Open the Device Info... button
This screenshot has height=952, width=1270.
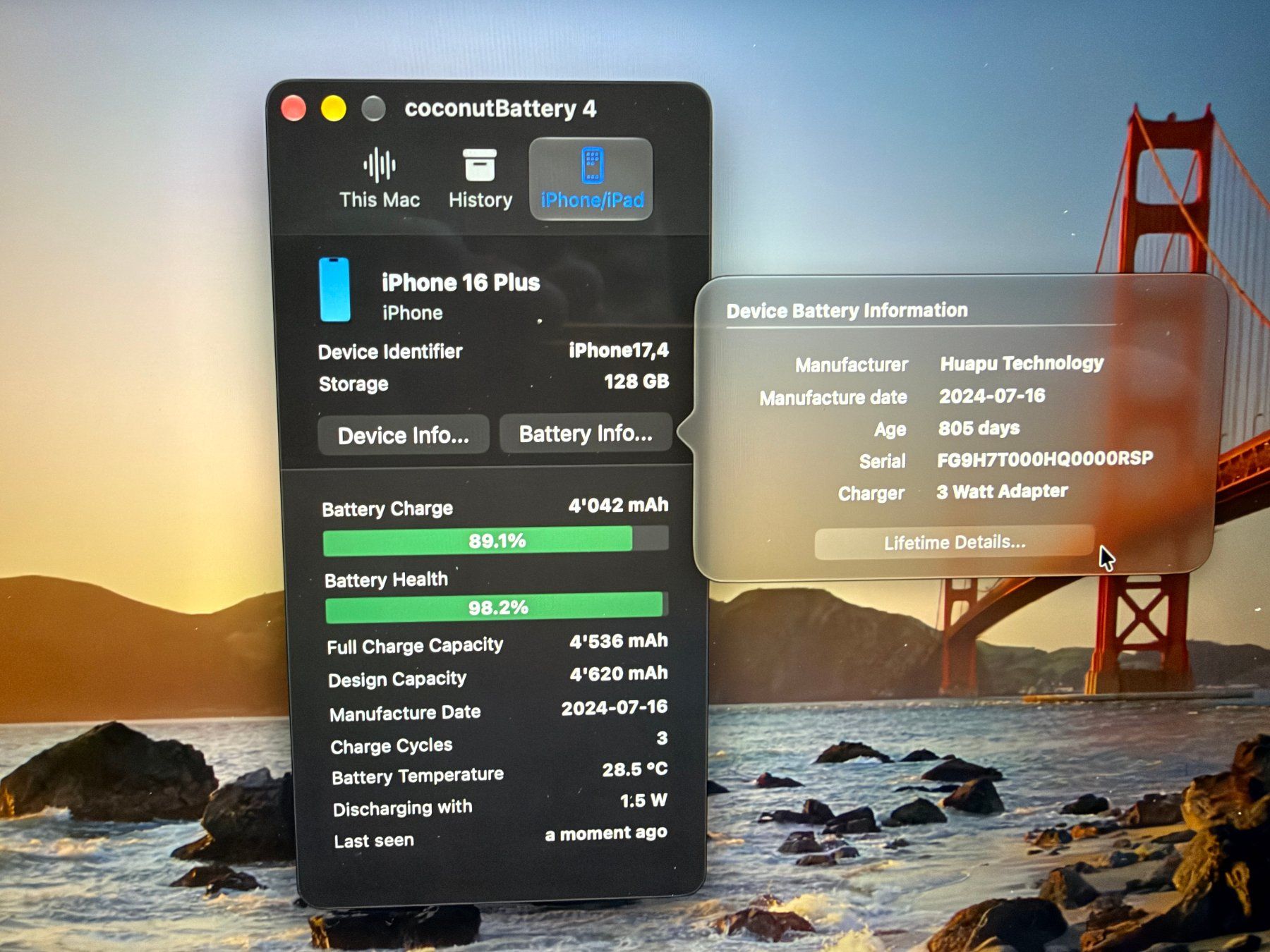point(404,435)
